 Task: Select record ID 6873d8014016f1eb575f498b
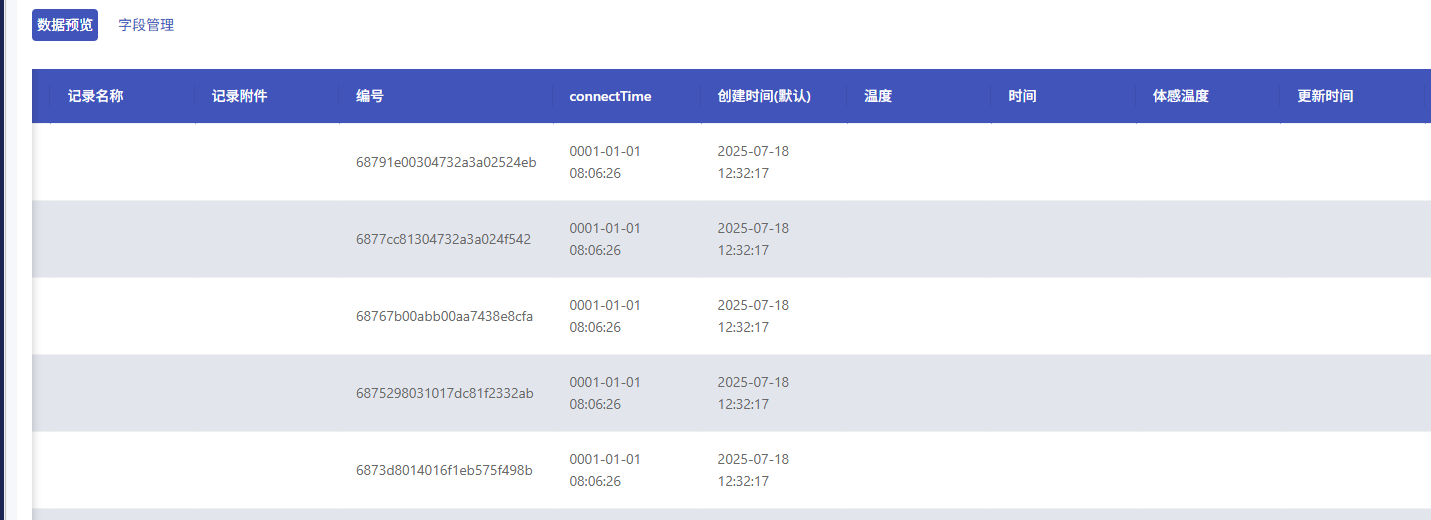(x=444, y=470)
